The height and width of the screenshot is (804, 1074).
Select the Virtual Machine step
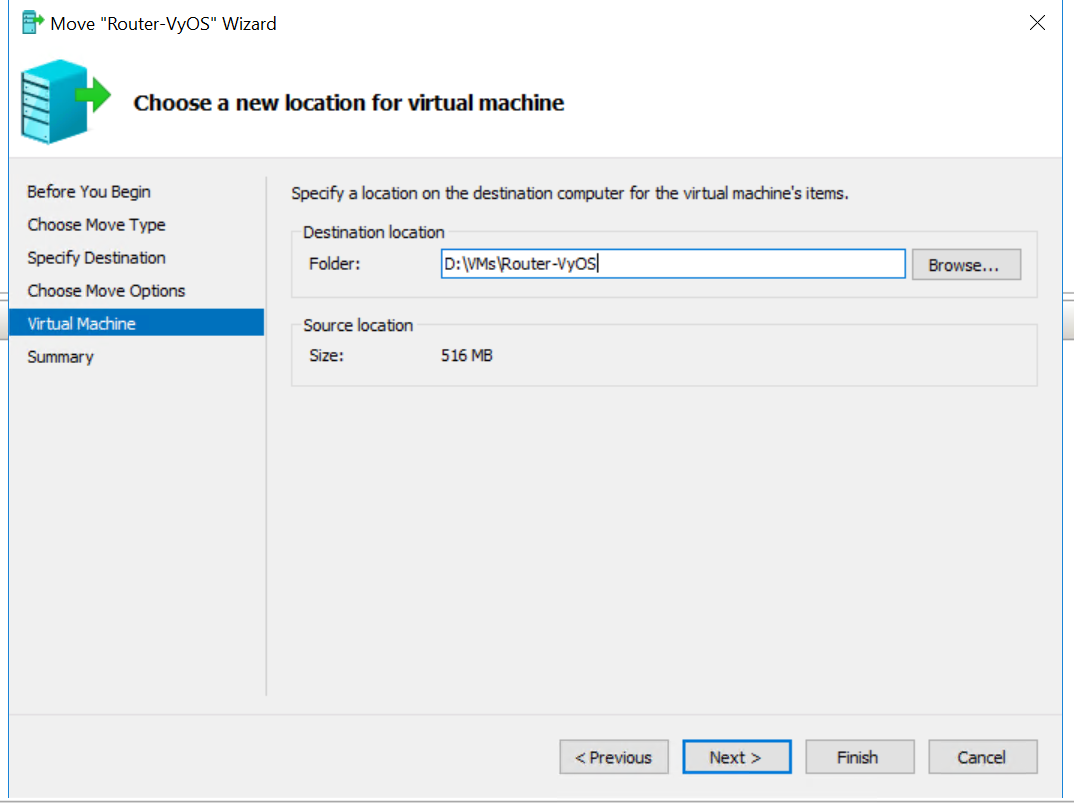pyautogui.click(x=136, y=323)
